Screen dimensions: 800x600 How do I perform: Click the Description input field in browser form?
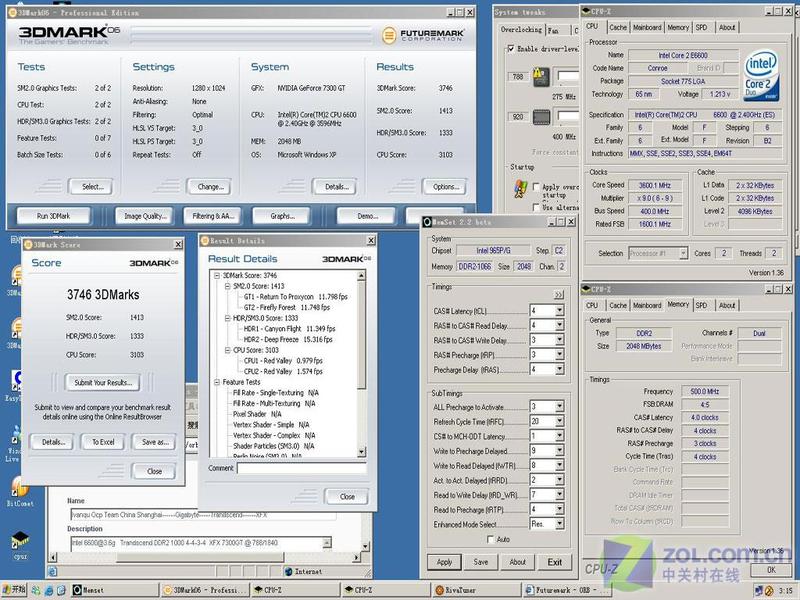201,543
